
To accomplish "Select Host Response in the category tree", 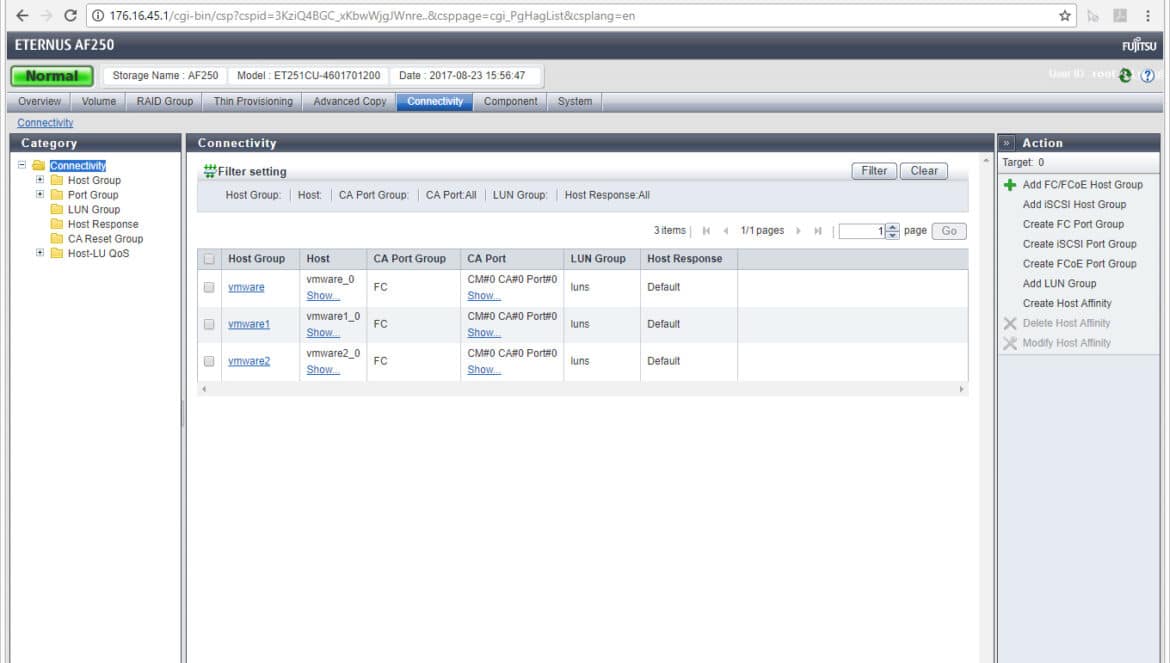I will [103, 224].
